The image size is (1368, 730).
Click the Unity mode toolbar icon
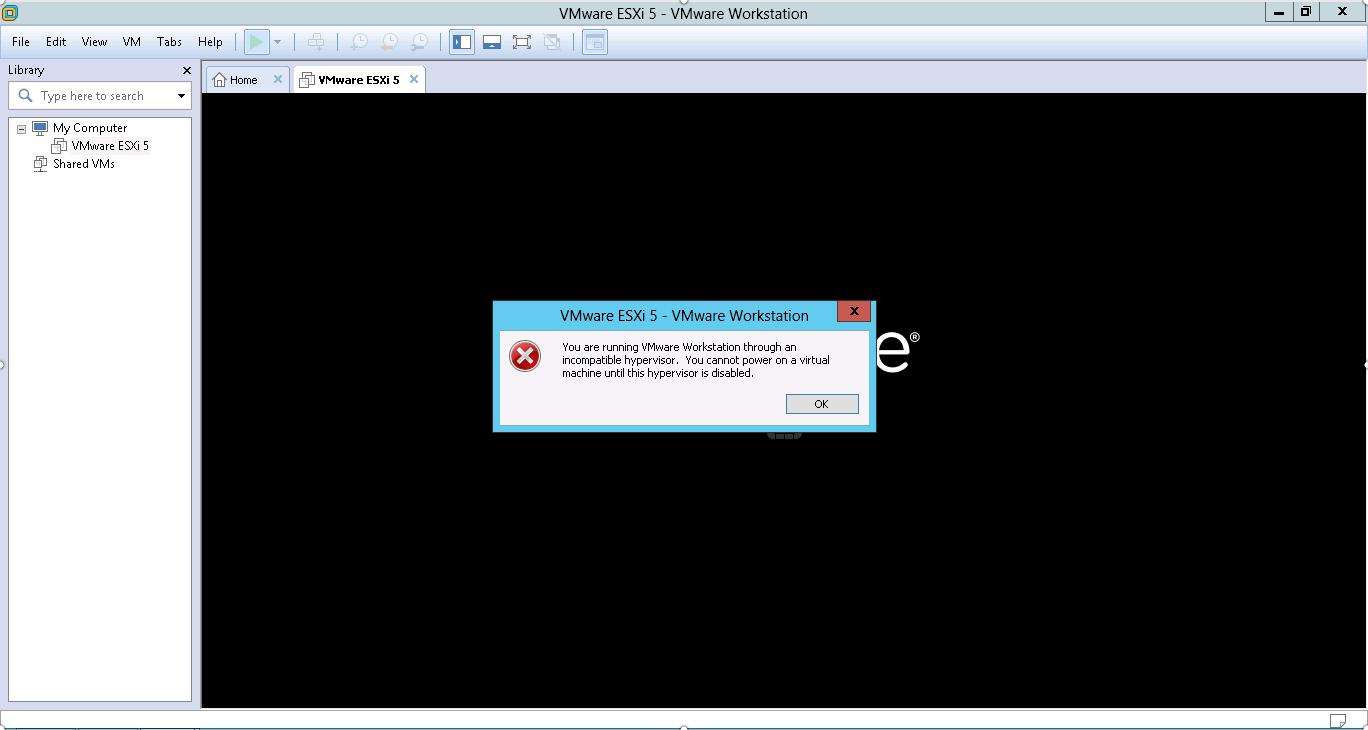click(552, 42)
